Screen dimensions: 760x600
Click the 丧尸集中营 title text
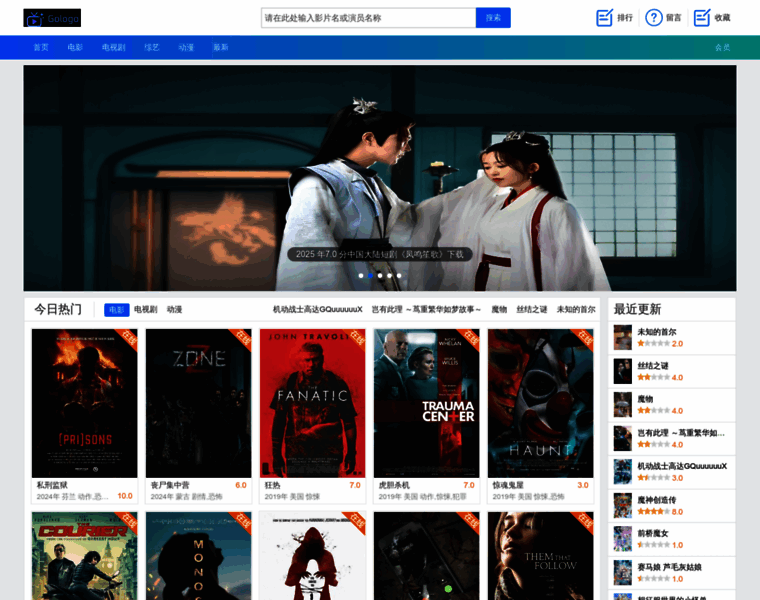170,485
